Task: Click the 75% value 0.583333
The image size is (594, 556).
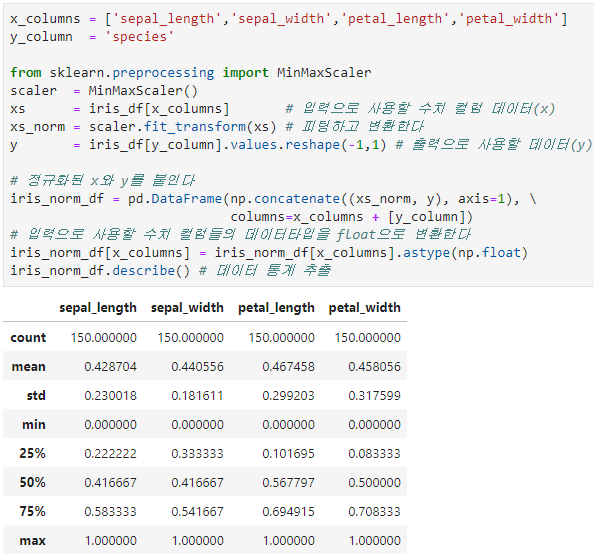Action: [x=110, y=512]
